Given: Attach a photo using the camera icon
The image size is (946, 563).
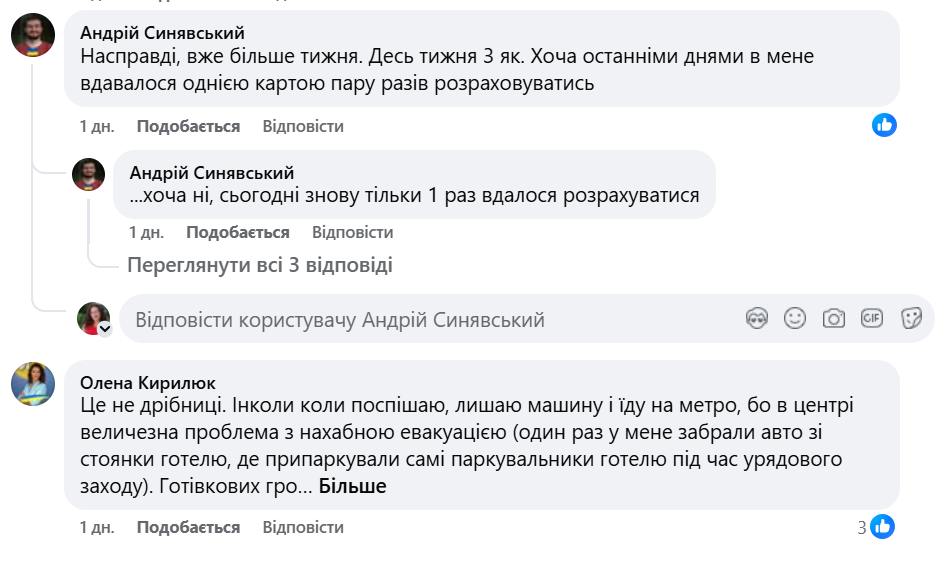Looking at the screenshot, I should point(833,318).
